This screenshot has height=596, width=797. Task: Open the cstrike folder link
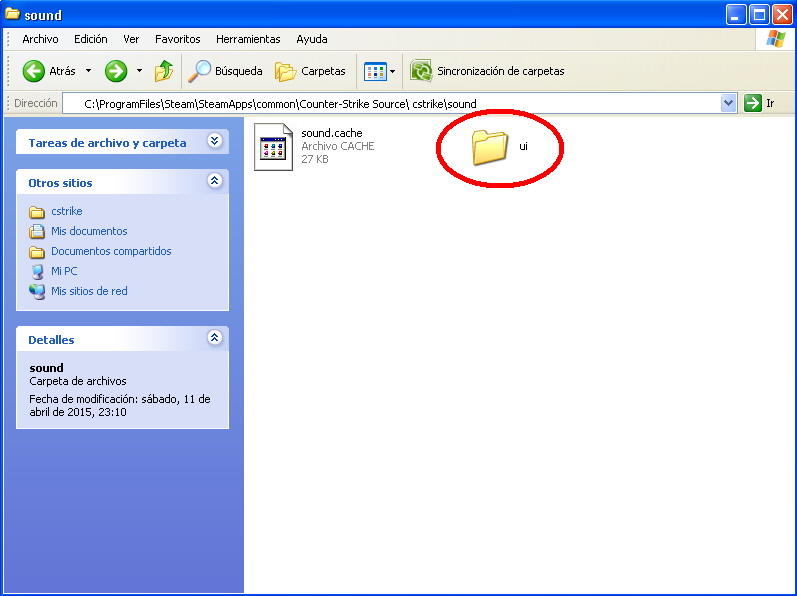click(x=67, y=211)
